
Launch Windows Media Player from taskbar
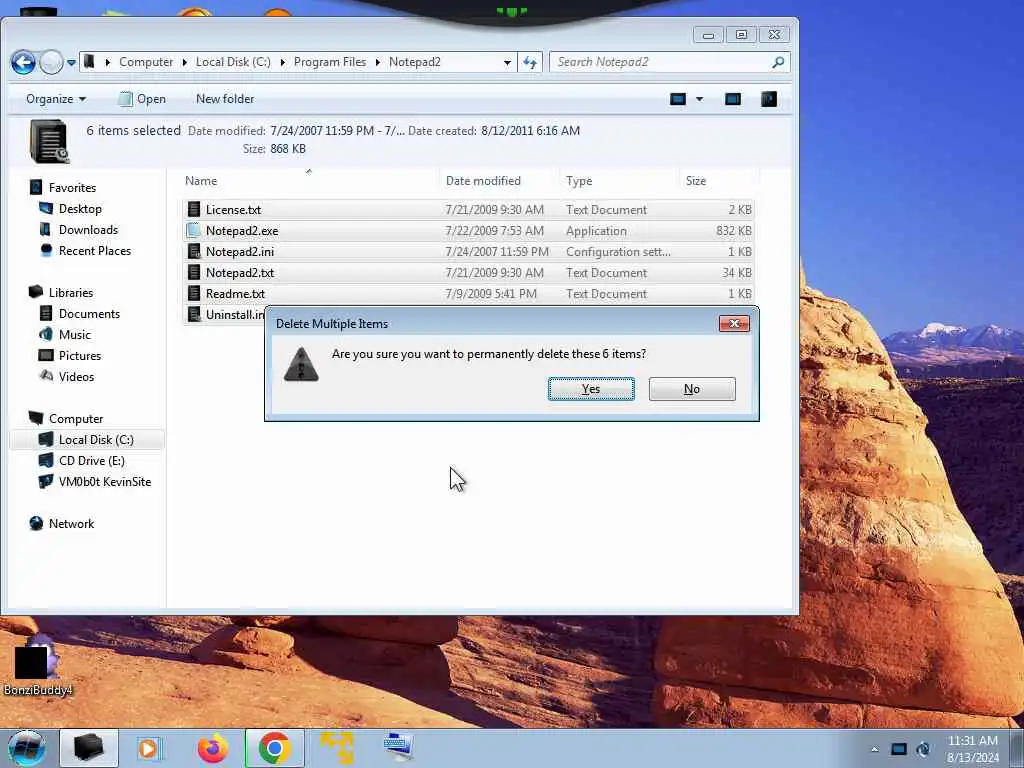149,748
